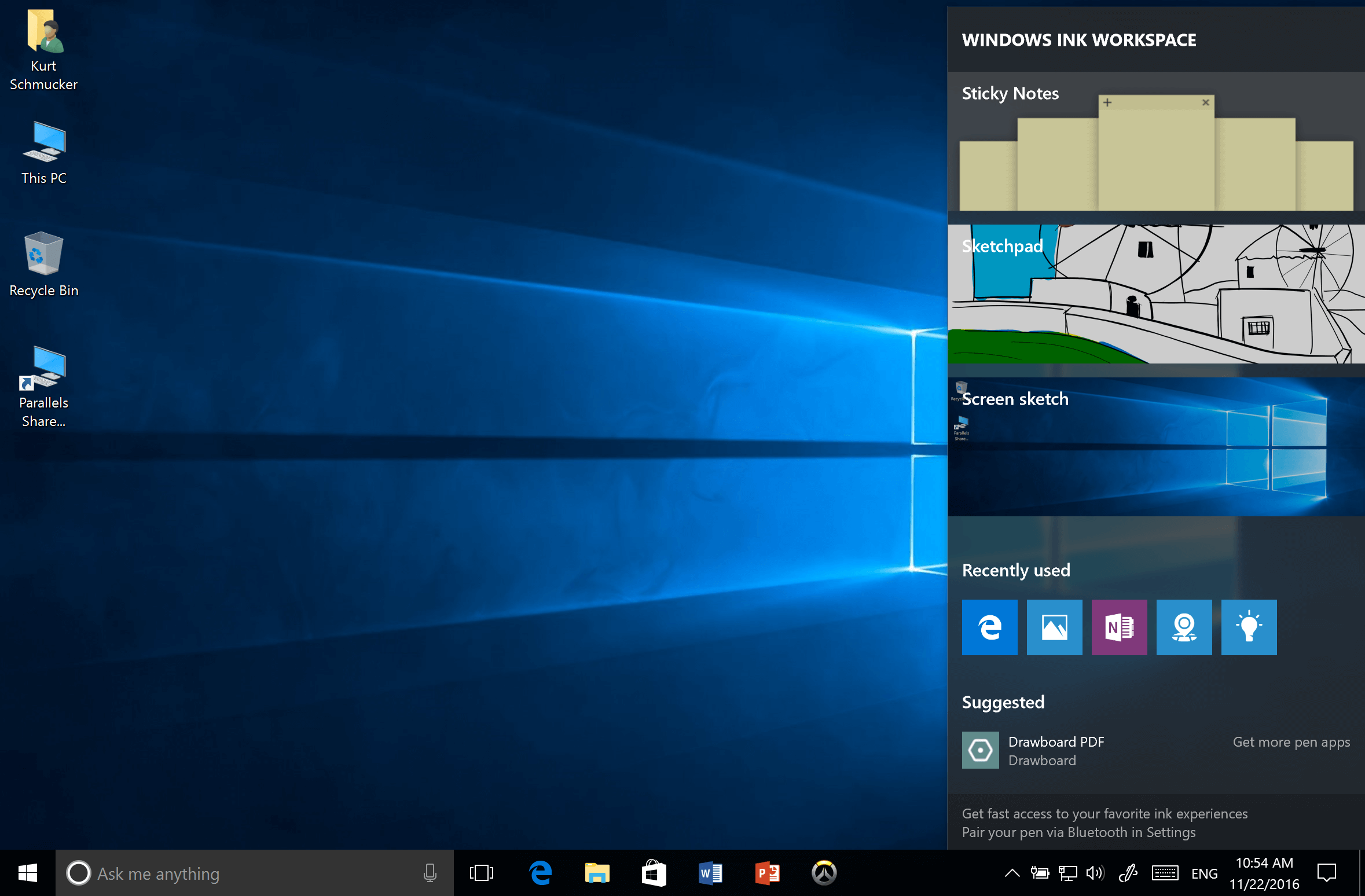This screenshot has width=1365, height=896.
Task: Open Task View from taskbar
Action: click(482, 873)
